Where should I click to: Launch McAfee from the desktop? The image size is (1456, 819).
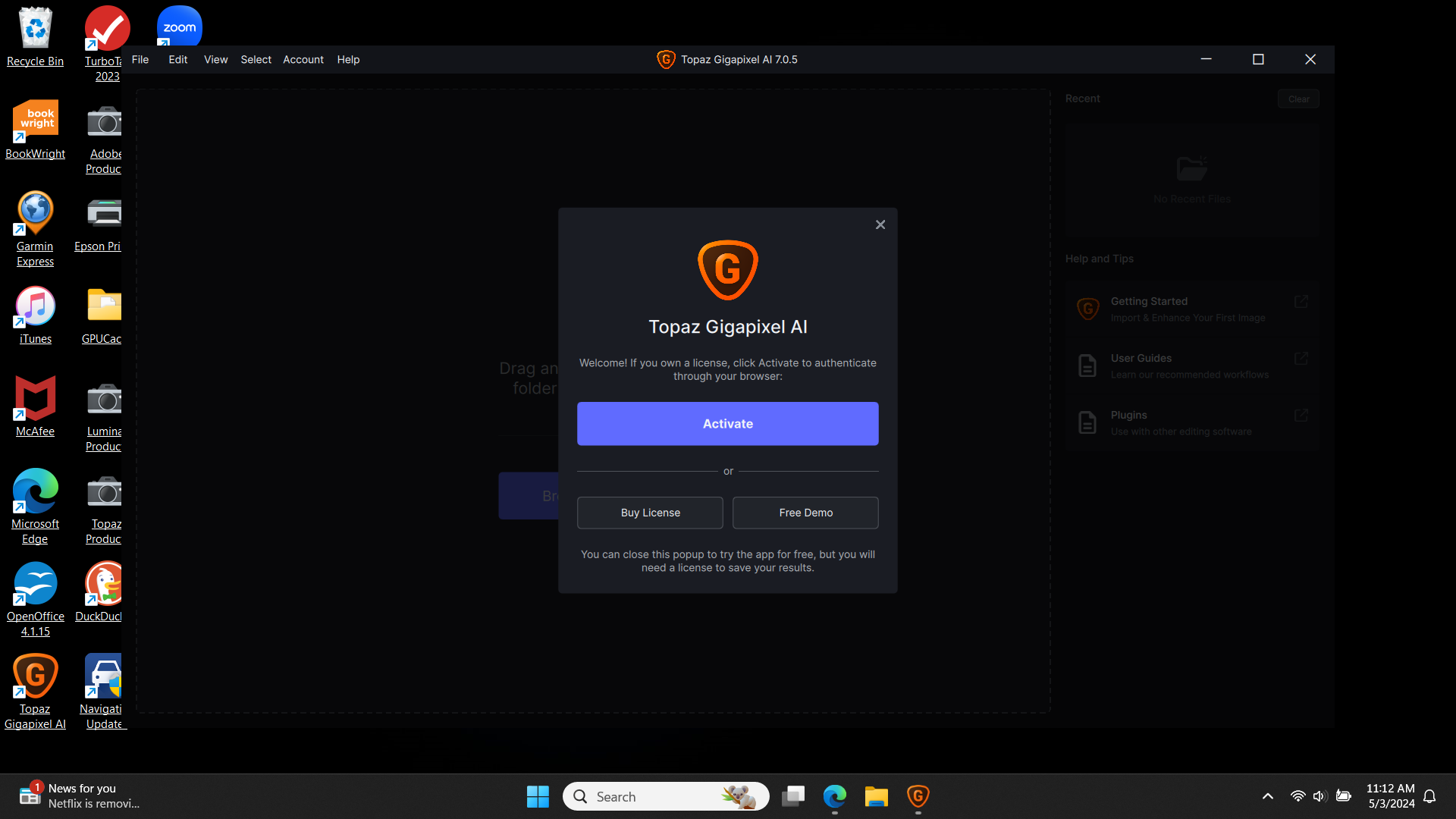click(35, 400)
